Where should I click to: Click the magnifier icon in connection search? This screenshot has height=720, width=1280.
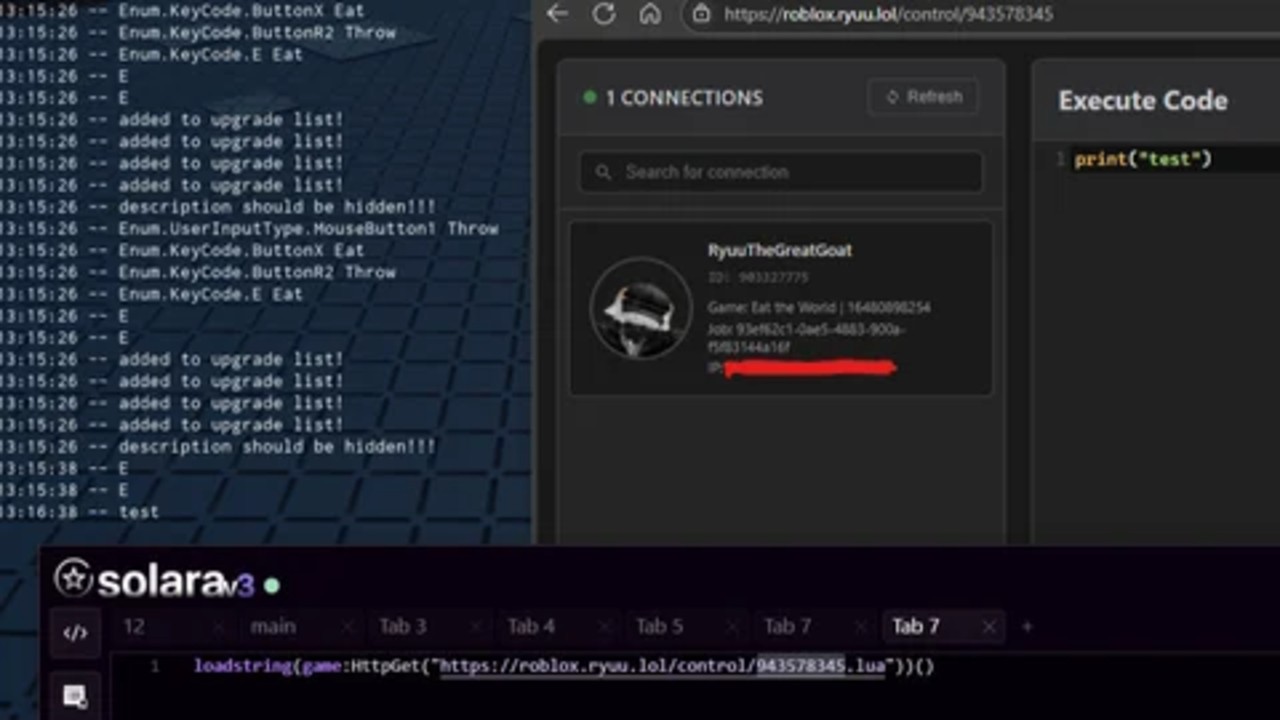pos(603,172)
